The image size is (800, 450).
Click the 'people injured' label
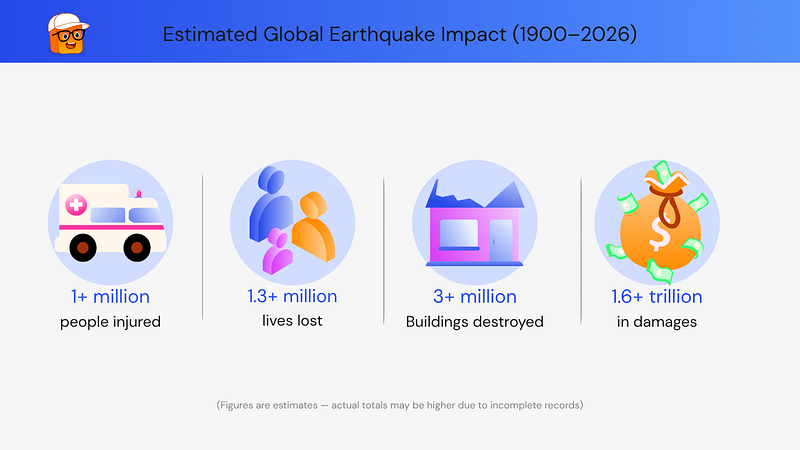(110, 322)
